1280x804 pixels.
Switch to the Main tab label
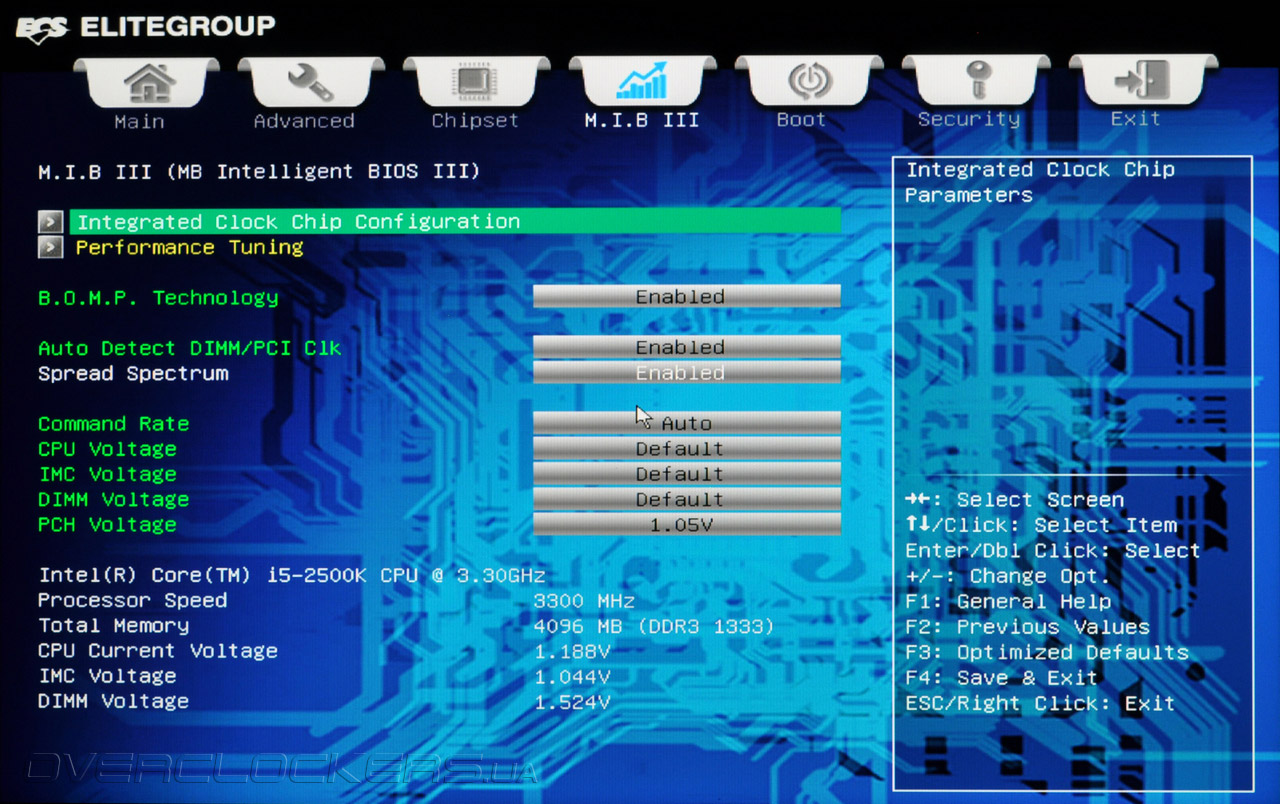point(139,121)
